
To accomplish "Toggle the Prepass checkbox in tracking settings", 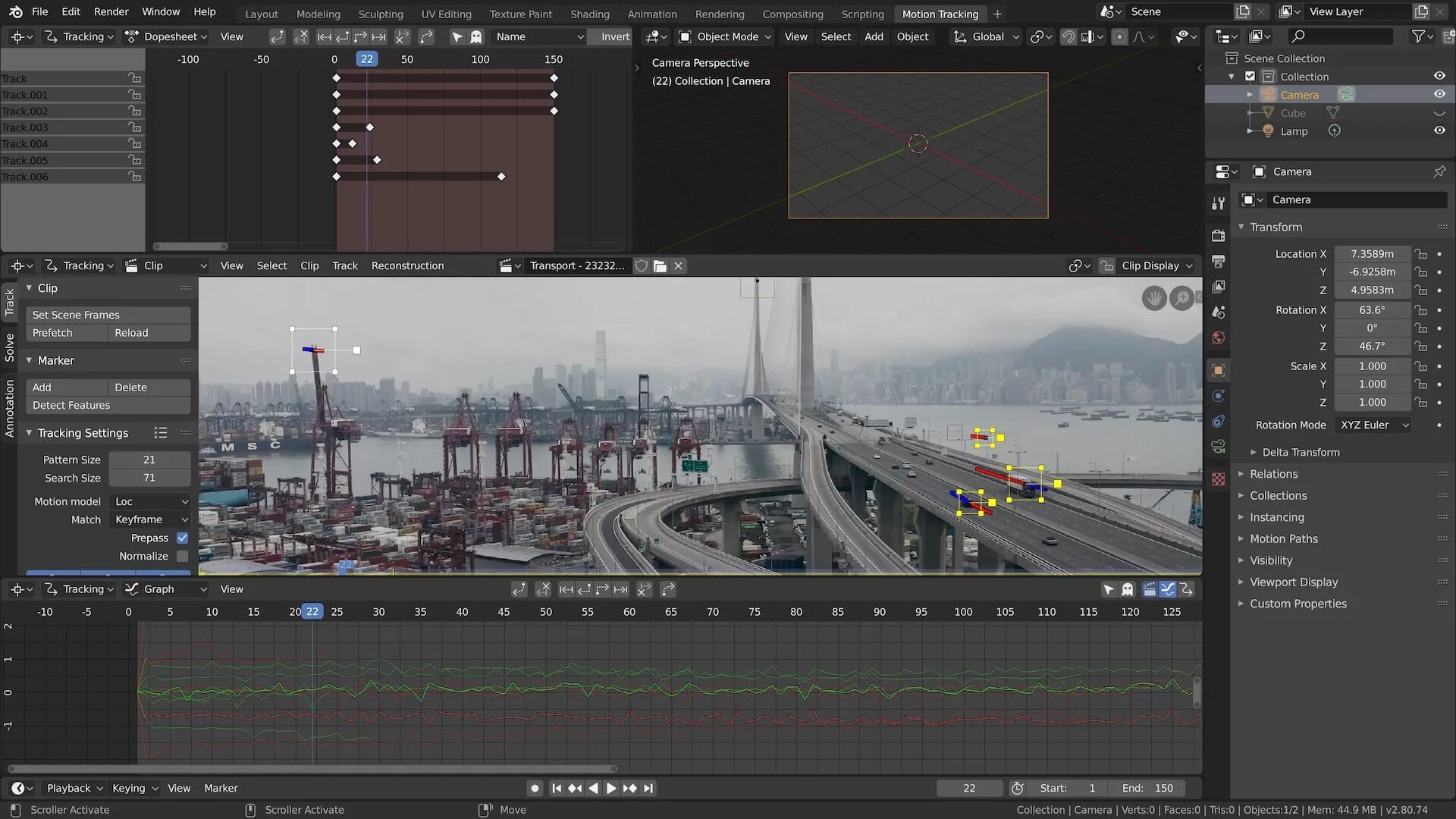I will [181, 538].
